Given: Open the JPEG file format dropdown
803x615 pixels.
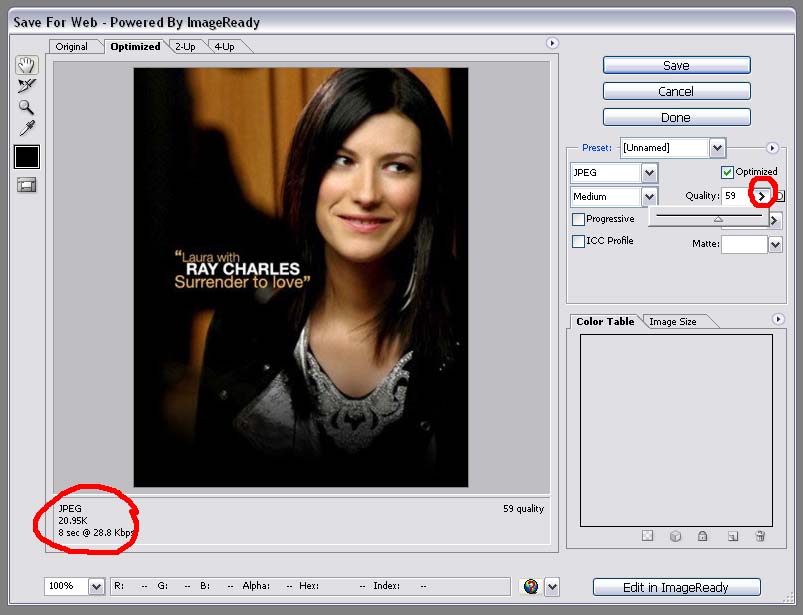Looking at the screenshot, I should click(x=649, y=173).
